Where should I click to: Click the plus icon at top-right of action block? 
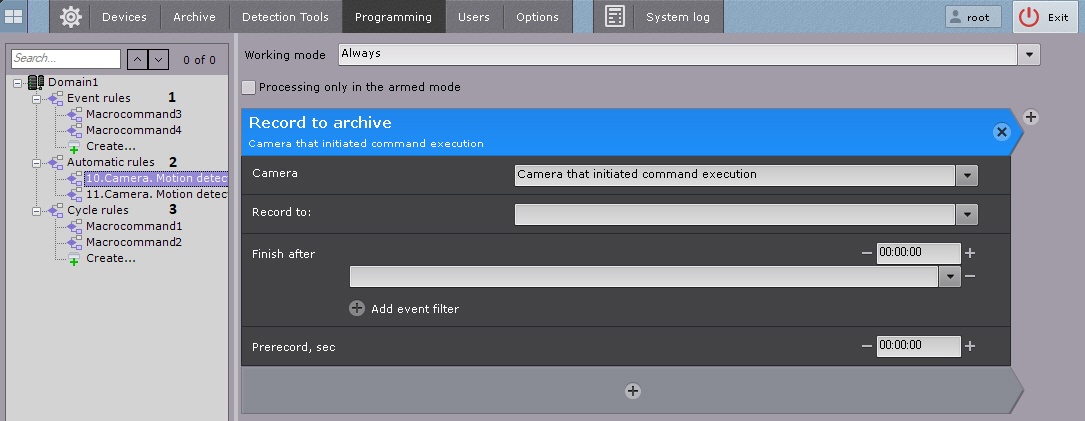tap(1031, 117)
